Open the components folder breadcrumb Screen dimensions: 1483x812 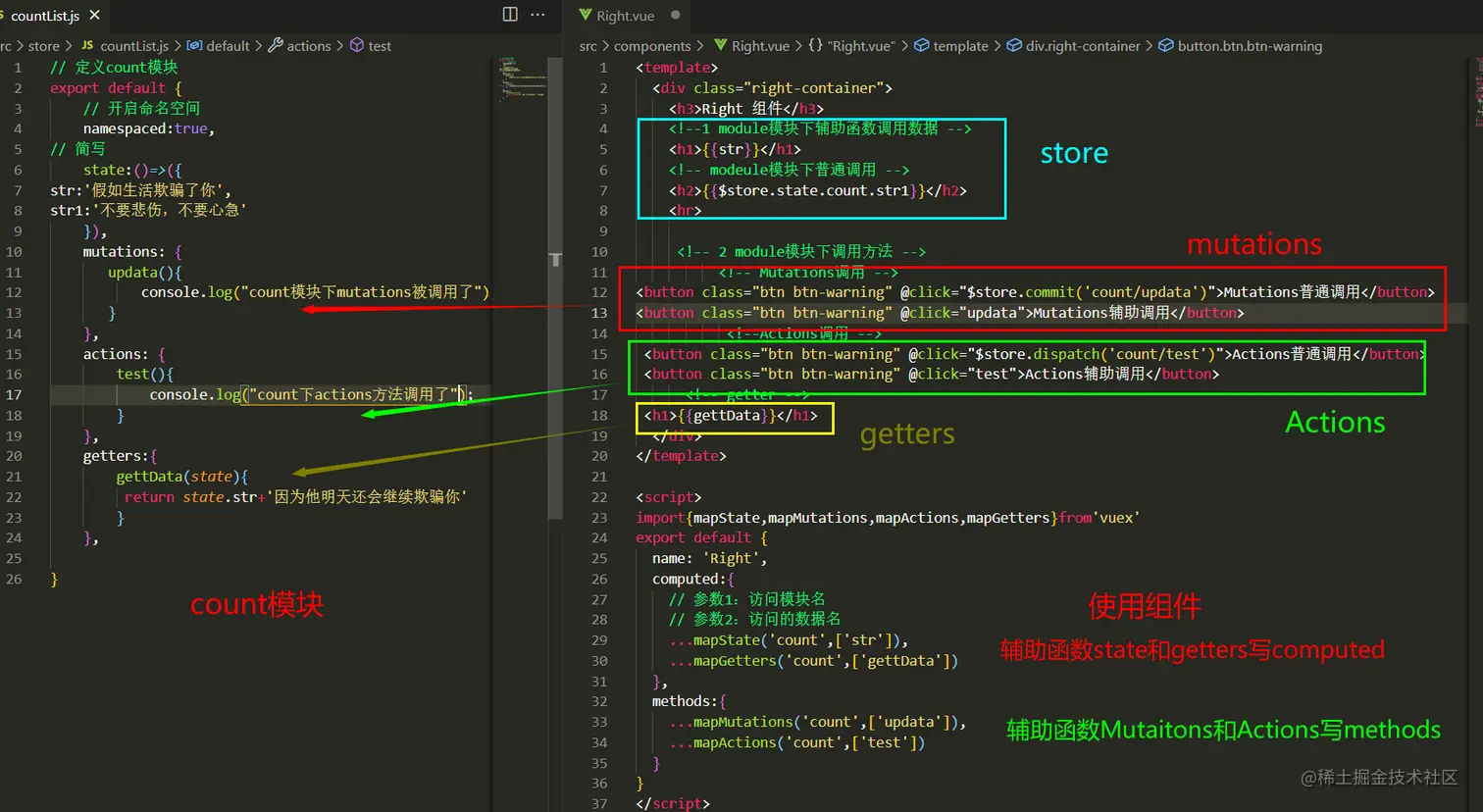coord(652,46)
